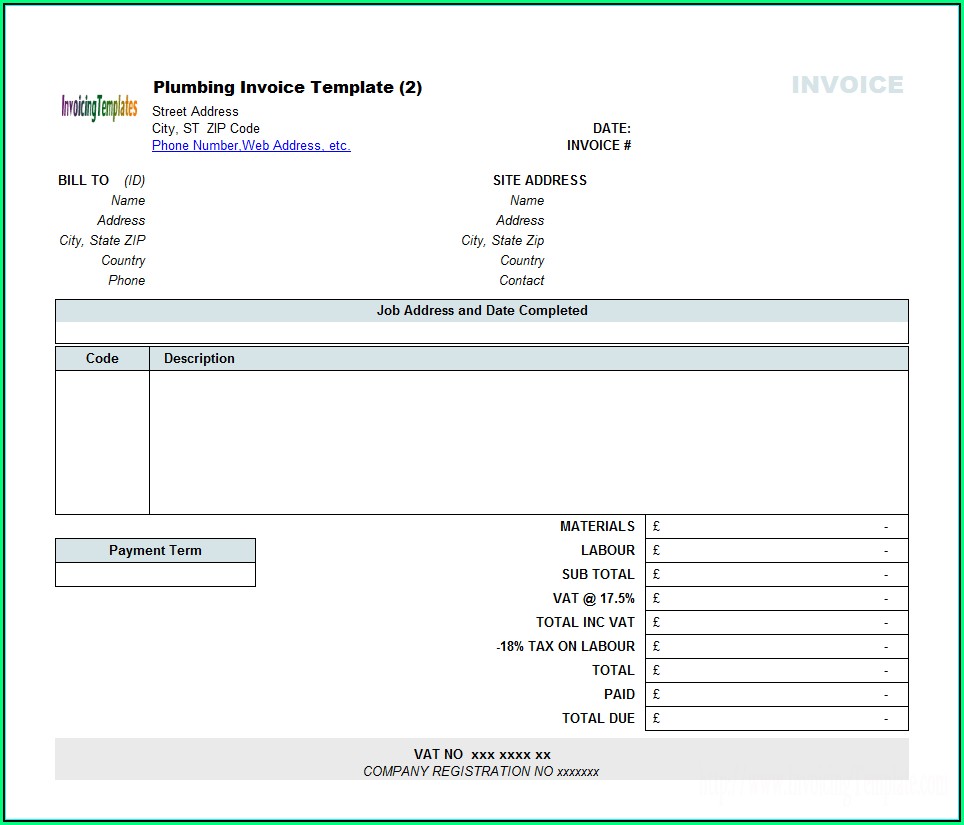This screenshot has width=964, height=825.
Task: Click the TOTAL INC VAT amount cell
Action: 776,623
